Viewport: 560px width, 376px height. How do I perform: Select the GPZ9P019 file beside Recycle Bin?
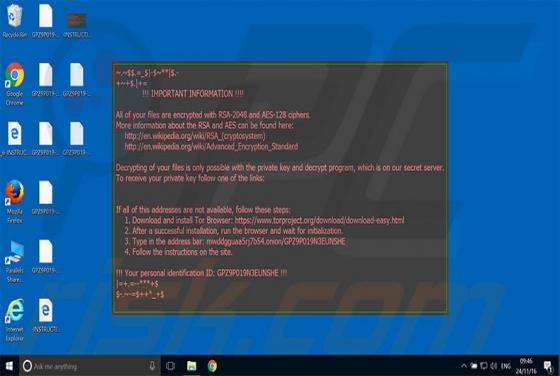pos(45,20)
